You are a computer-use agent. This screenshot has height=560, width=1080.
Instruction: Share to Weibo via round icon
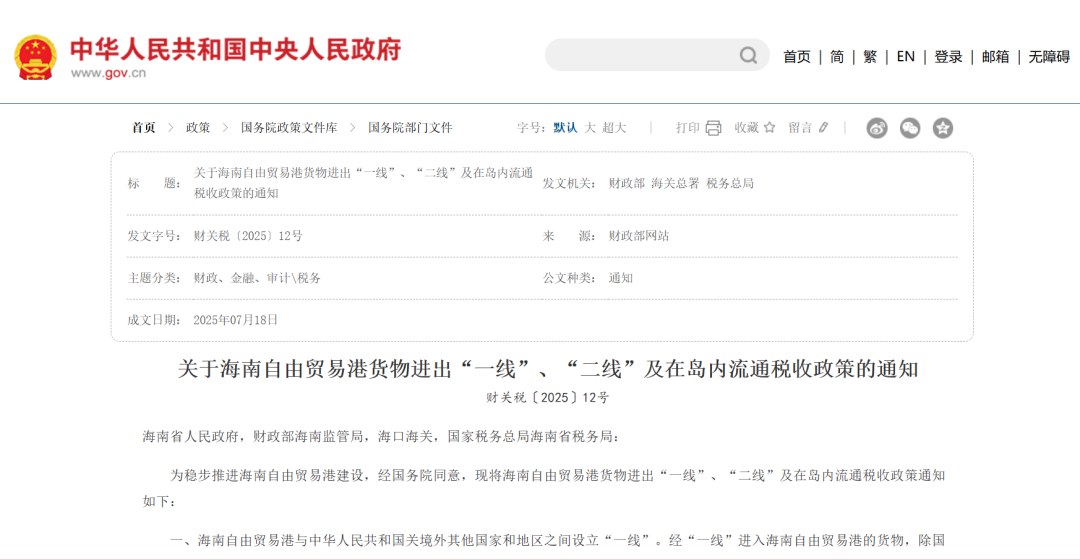pos(877,128)
